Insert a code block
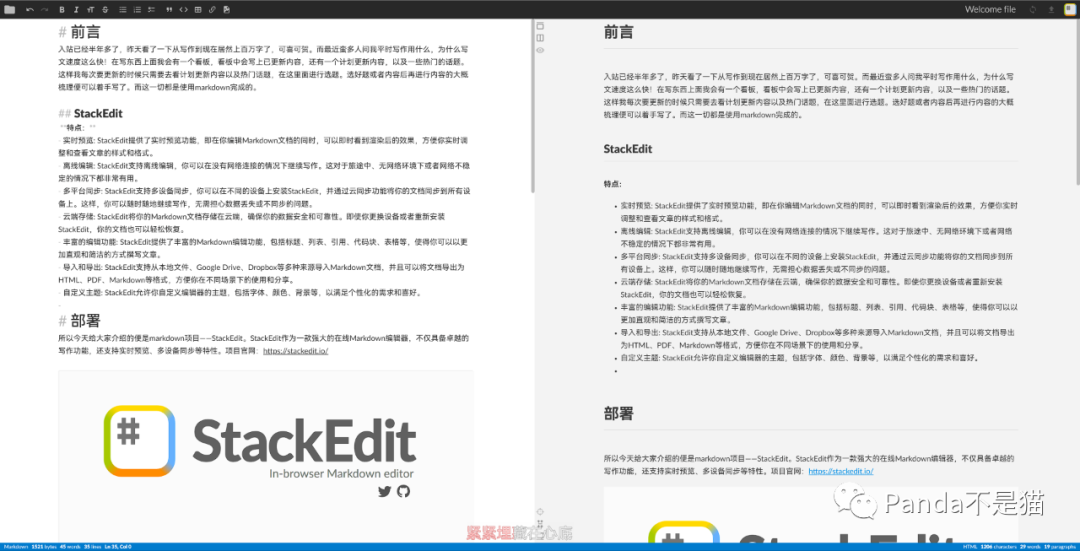The image size is (1080, 551). pos(183,10)
